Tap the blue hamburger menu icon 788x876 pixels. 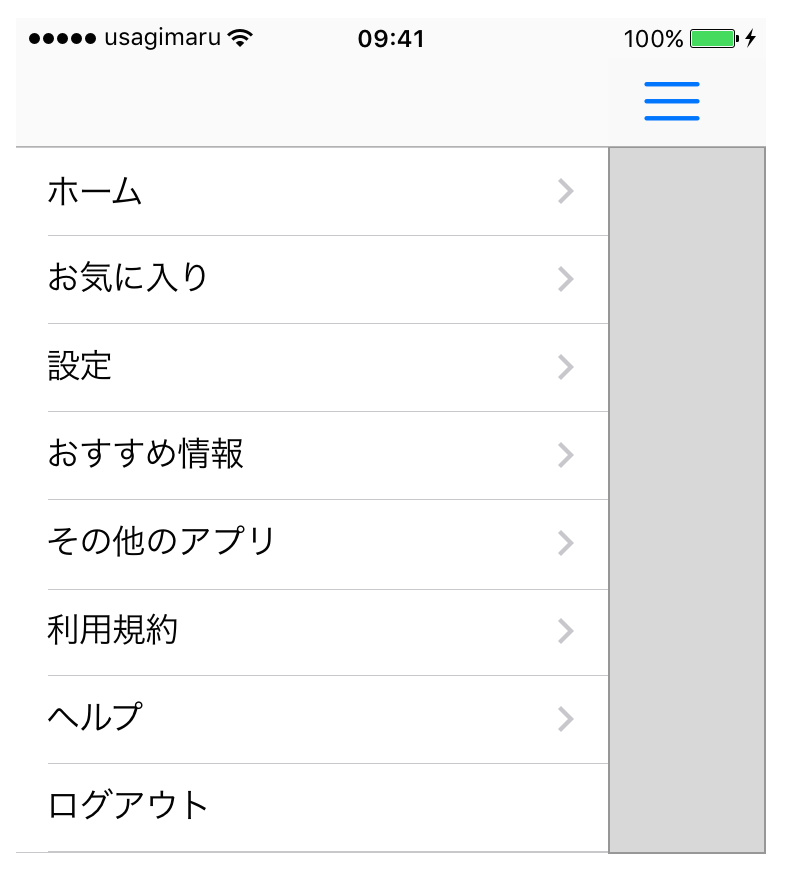[671, 101]
